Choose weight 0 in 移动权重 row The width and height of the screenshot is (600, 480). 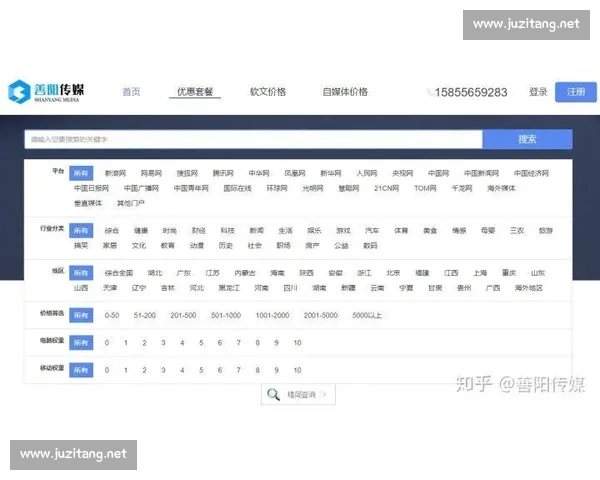point(107,371)
